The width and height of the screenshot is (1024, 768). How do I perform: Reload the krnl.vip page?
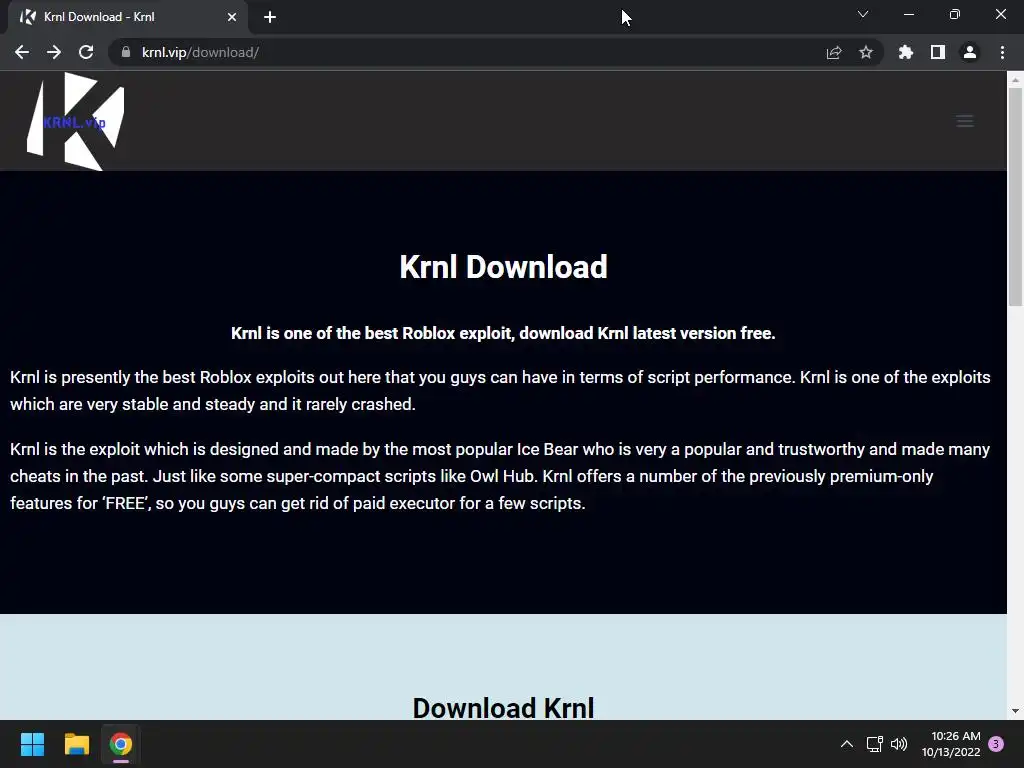click(86, 52)
